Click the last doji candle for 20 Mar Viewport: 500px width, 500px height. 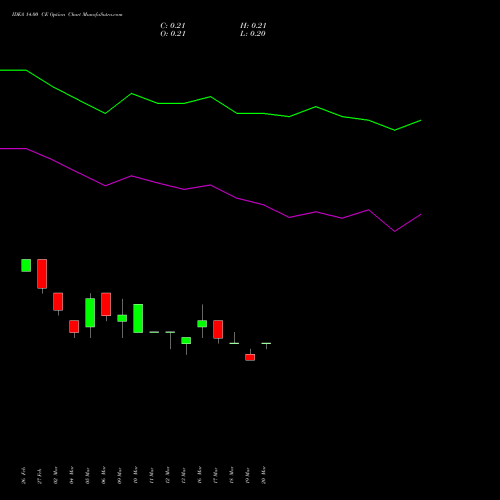[266, 343]
